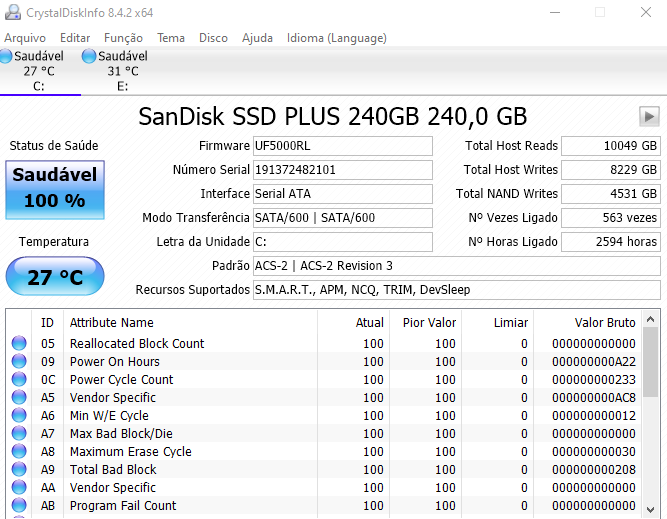Image resolution: width=667 pixels, height=519 pixels.
Task: Open the Tema menu
Action: click(x=171, y=38)
